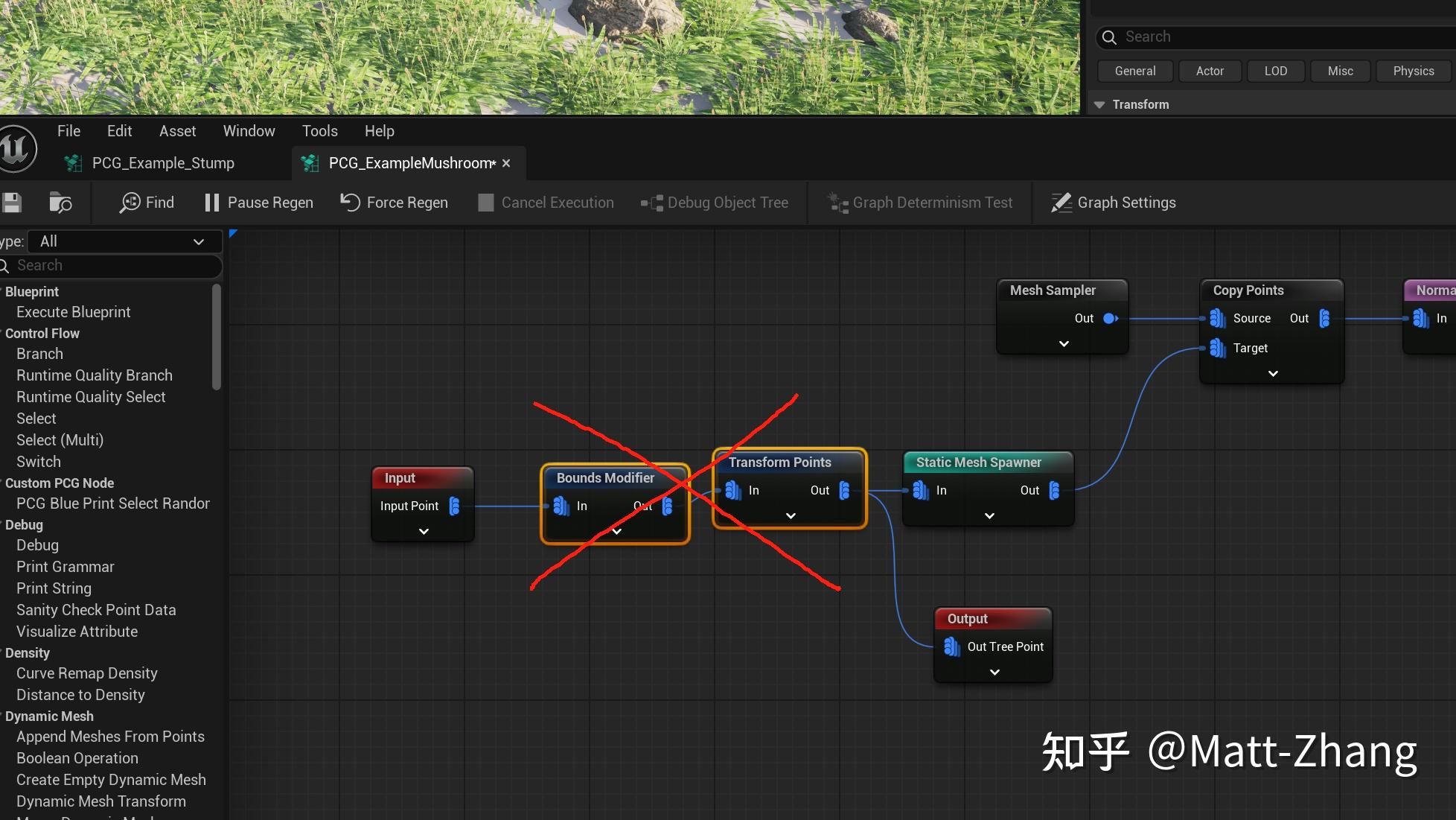
Task: Click the Output node's Out Tree Point pin
Action: 952,646
